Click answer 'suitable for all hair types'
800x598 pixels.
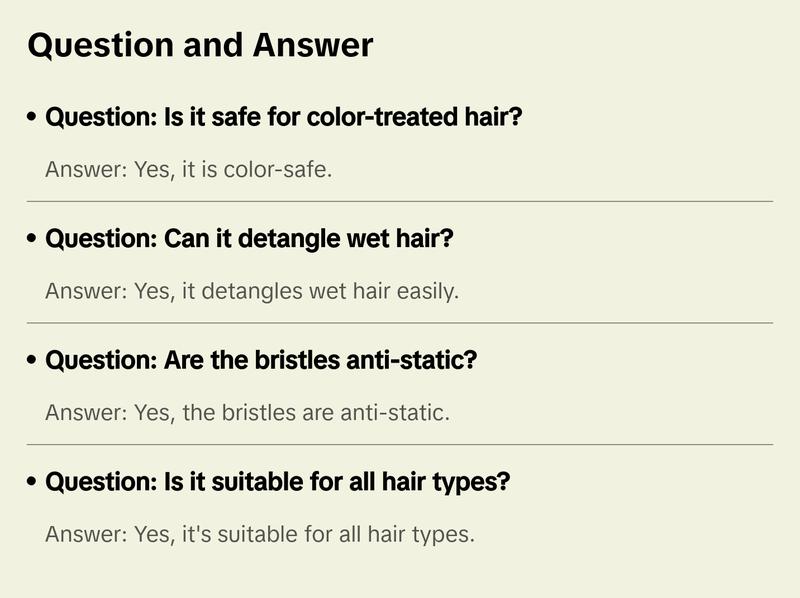pyautogui.click(x=260, y=534)
